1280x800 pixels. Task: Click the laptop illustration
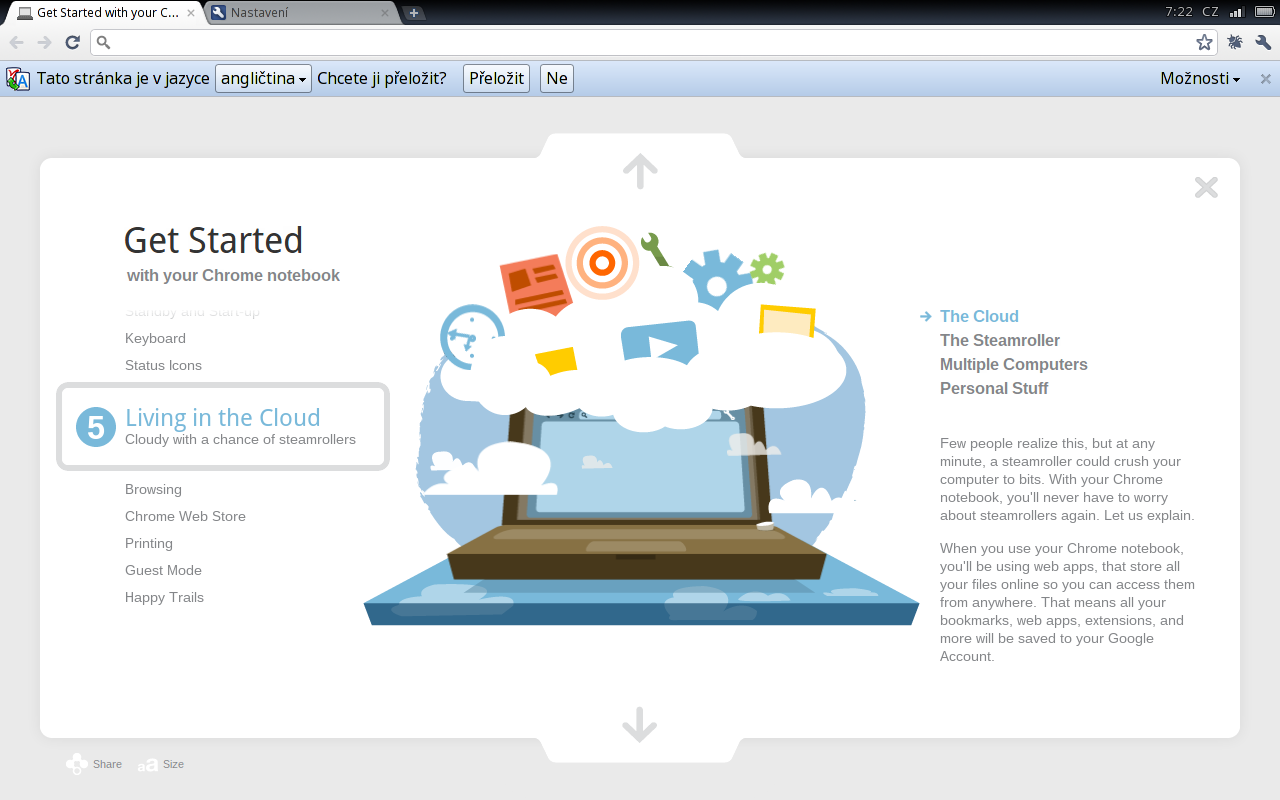(637, 490)
